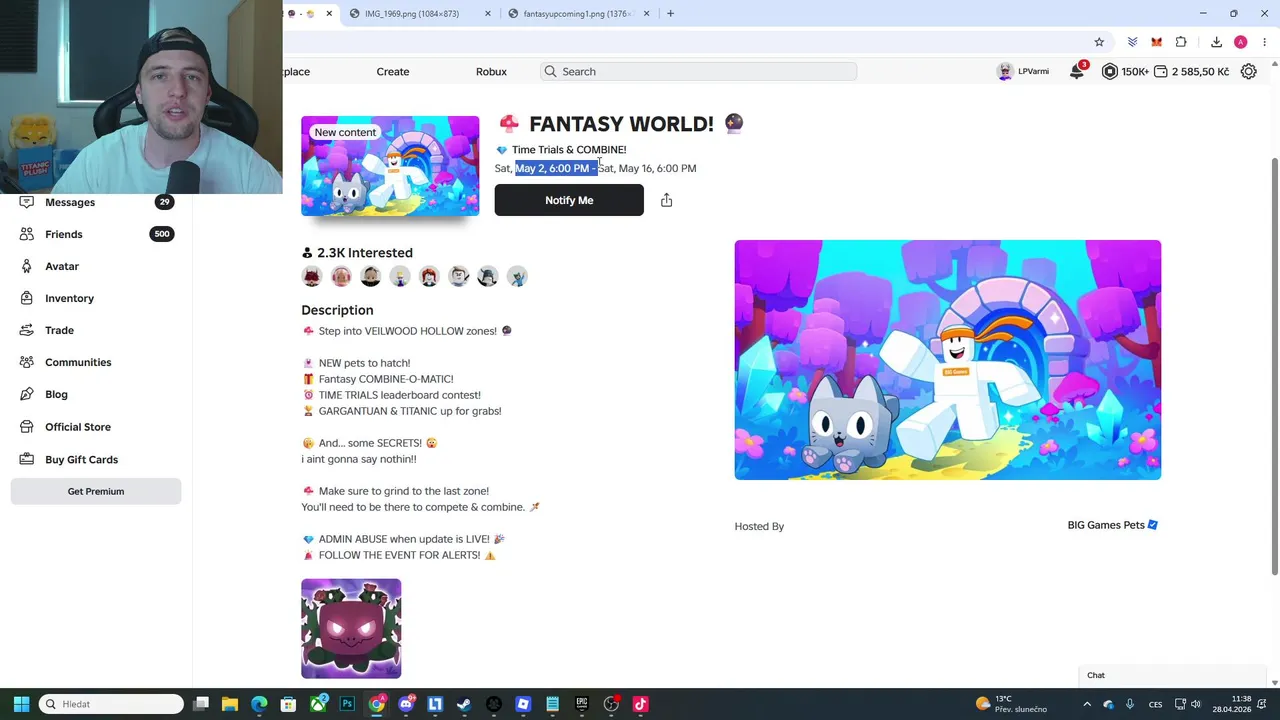
Task: Open Roblox settings gear
Action: point(1248,71)
